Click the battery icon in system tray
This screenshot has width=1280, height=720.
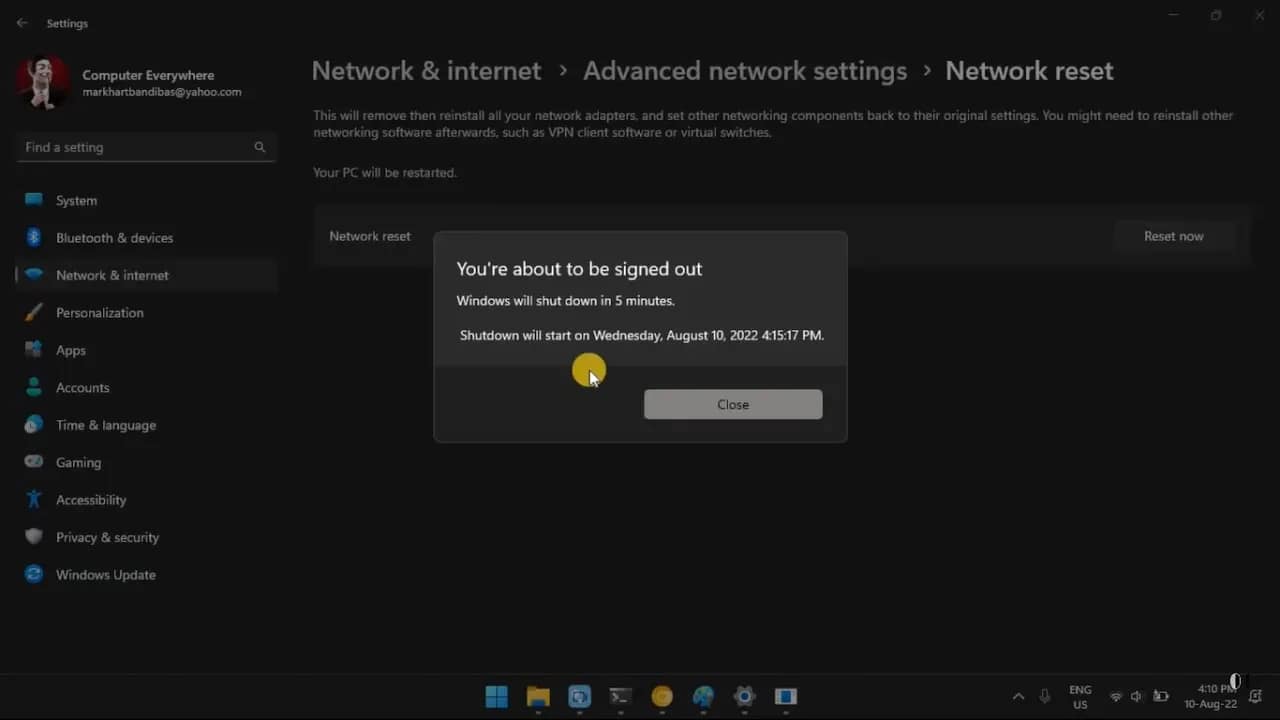pos(1160,697)
